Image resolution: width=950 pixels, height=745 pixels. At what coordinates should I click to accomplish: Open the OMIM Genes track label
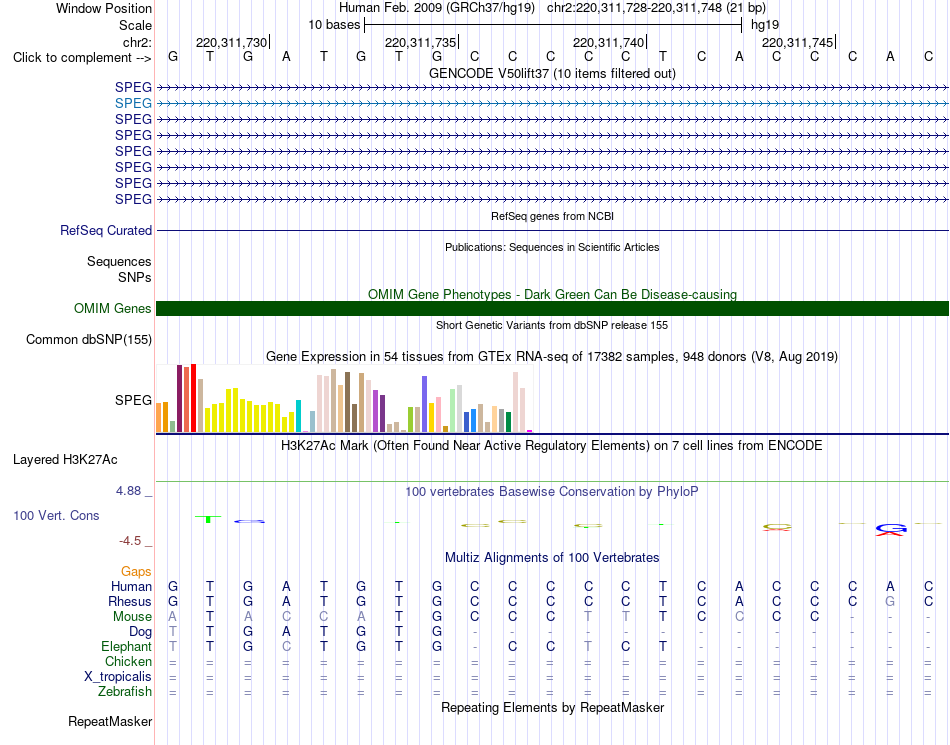click(113, 308)
